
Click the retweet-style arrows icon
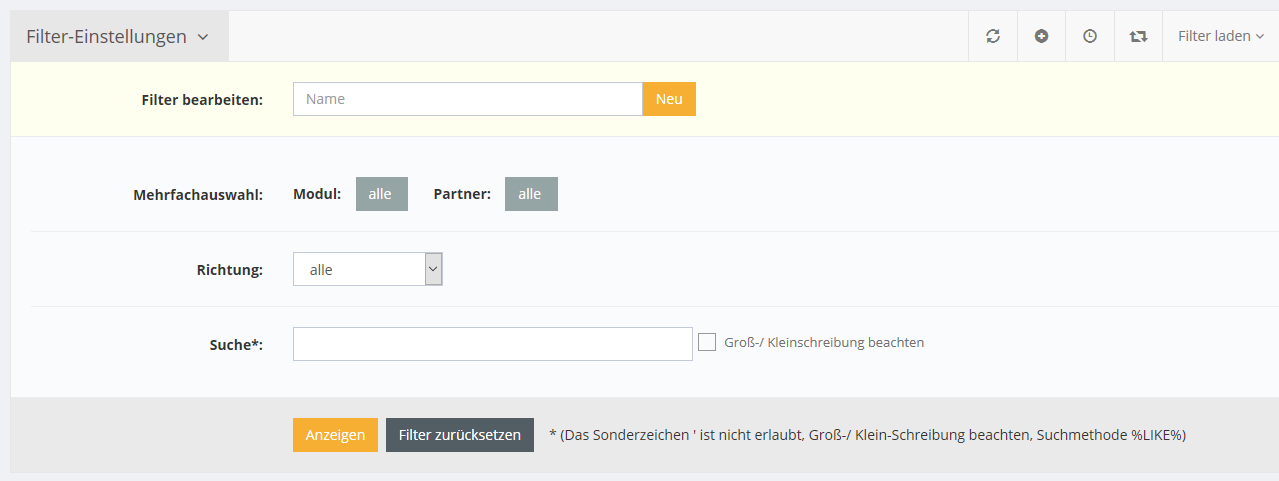click(1138, 36)
